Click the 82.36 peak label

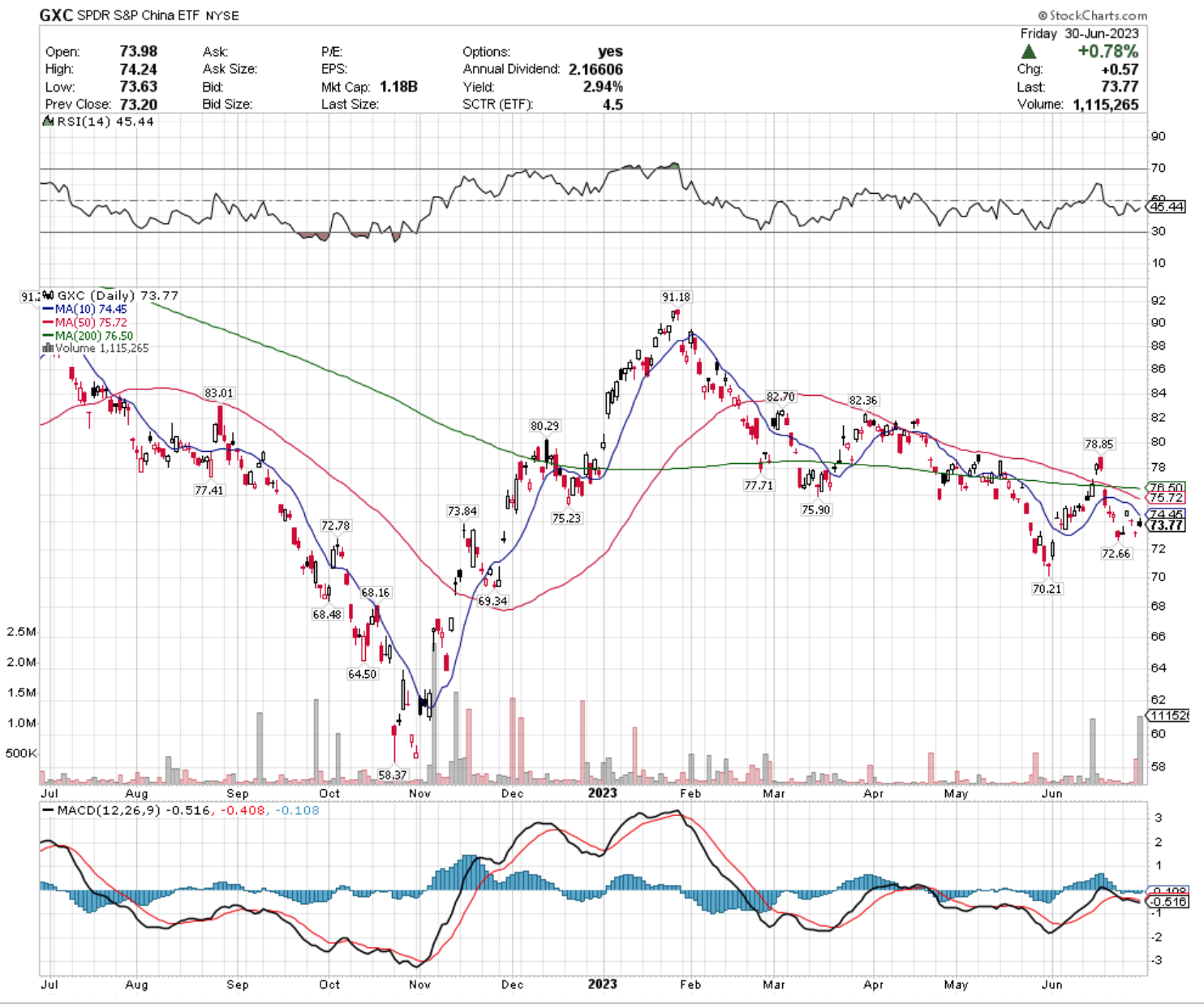click(863, 401)
